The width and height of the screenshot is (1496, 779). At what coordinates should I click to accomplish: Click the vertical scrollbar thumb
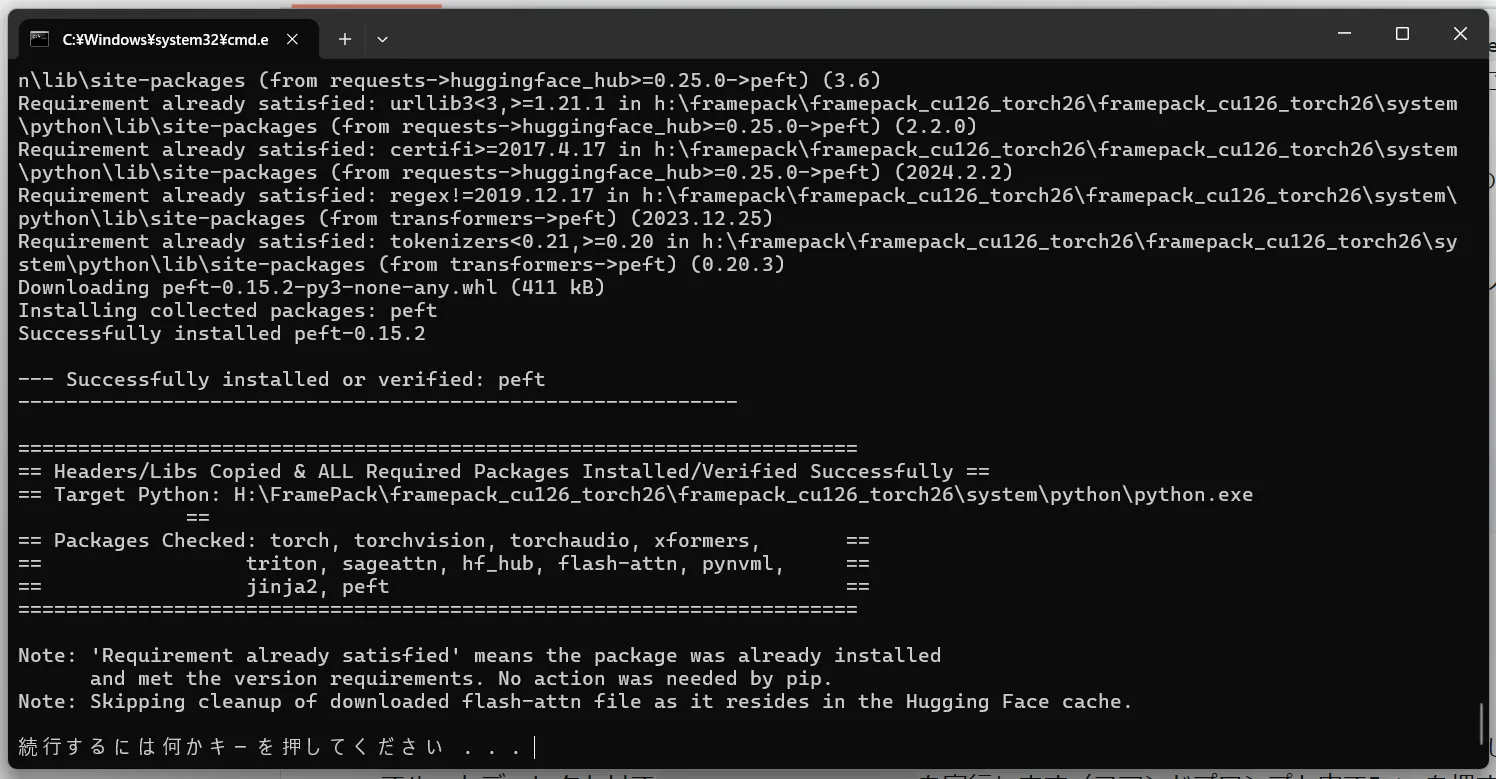click(x=1482, y=724)
